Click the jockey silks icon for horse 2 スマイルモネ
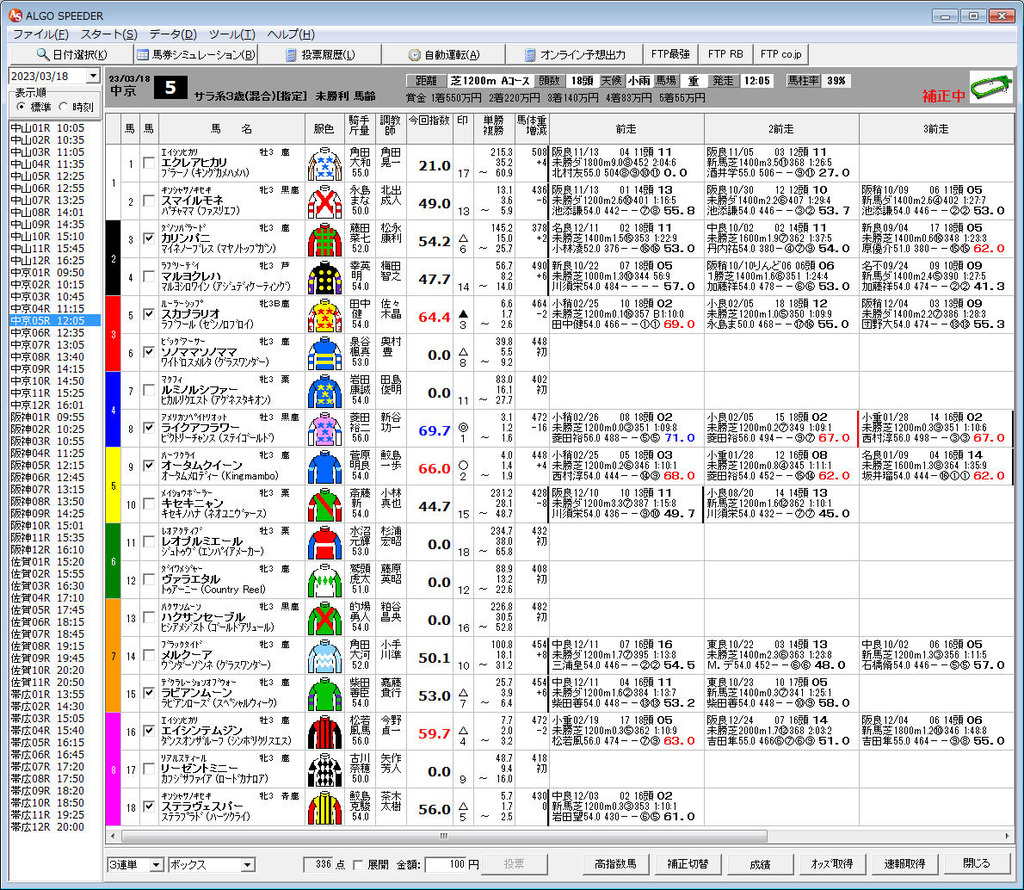1024x890 pixels. pos(325,202)
